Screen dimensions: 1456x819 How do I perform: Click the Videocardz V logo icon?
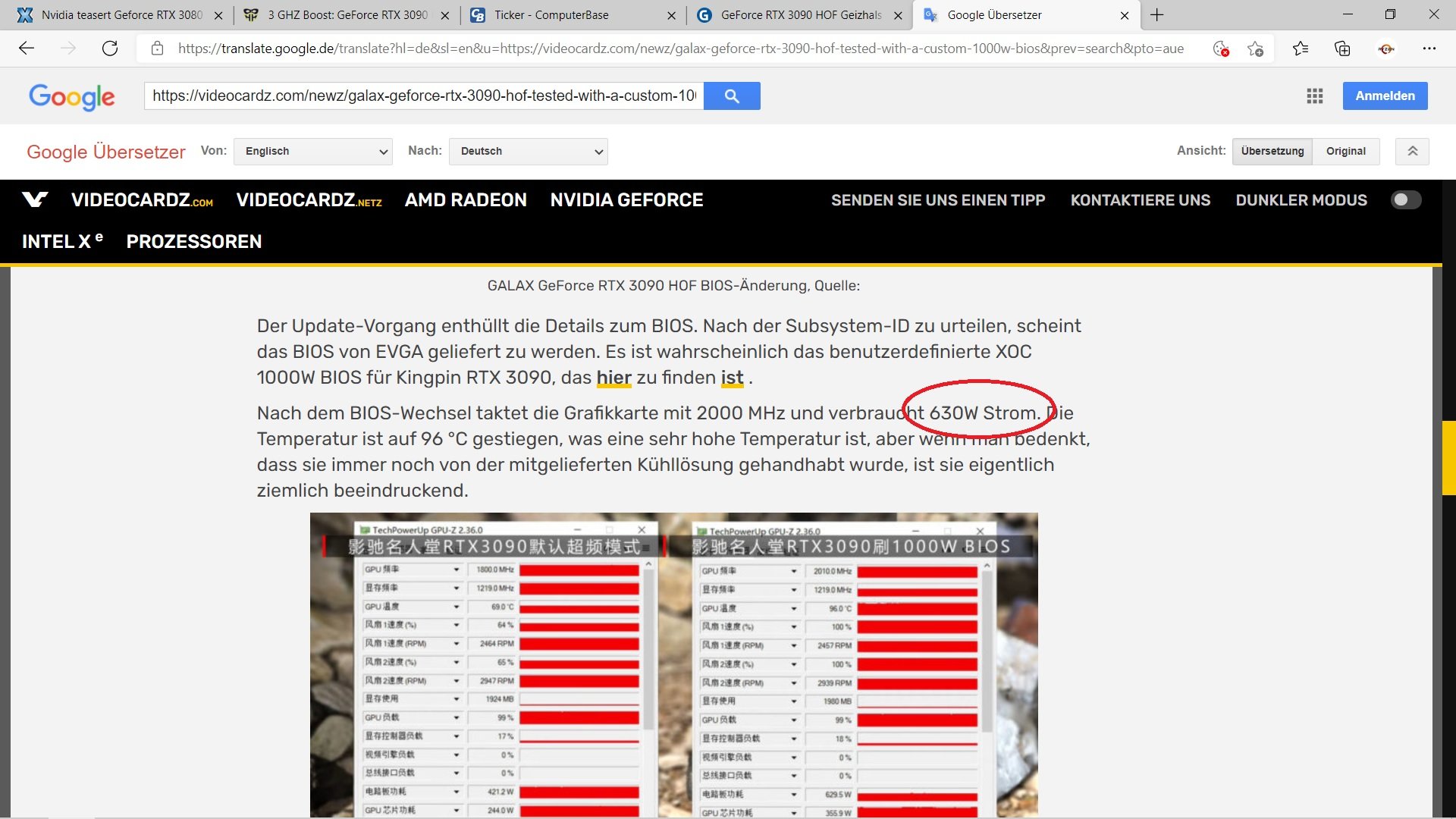pyautogui.click(x=35, y=199)
